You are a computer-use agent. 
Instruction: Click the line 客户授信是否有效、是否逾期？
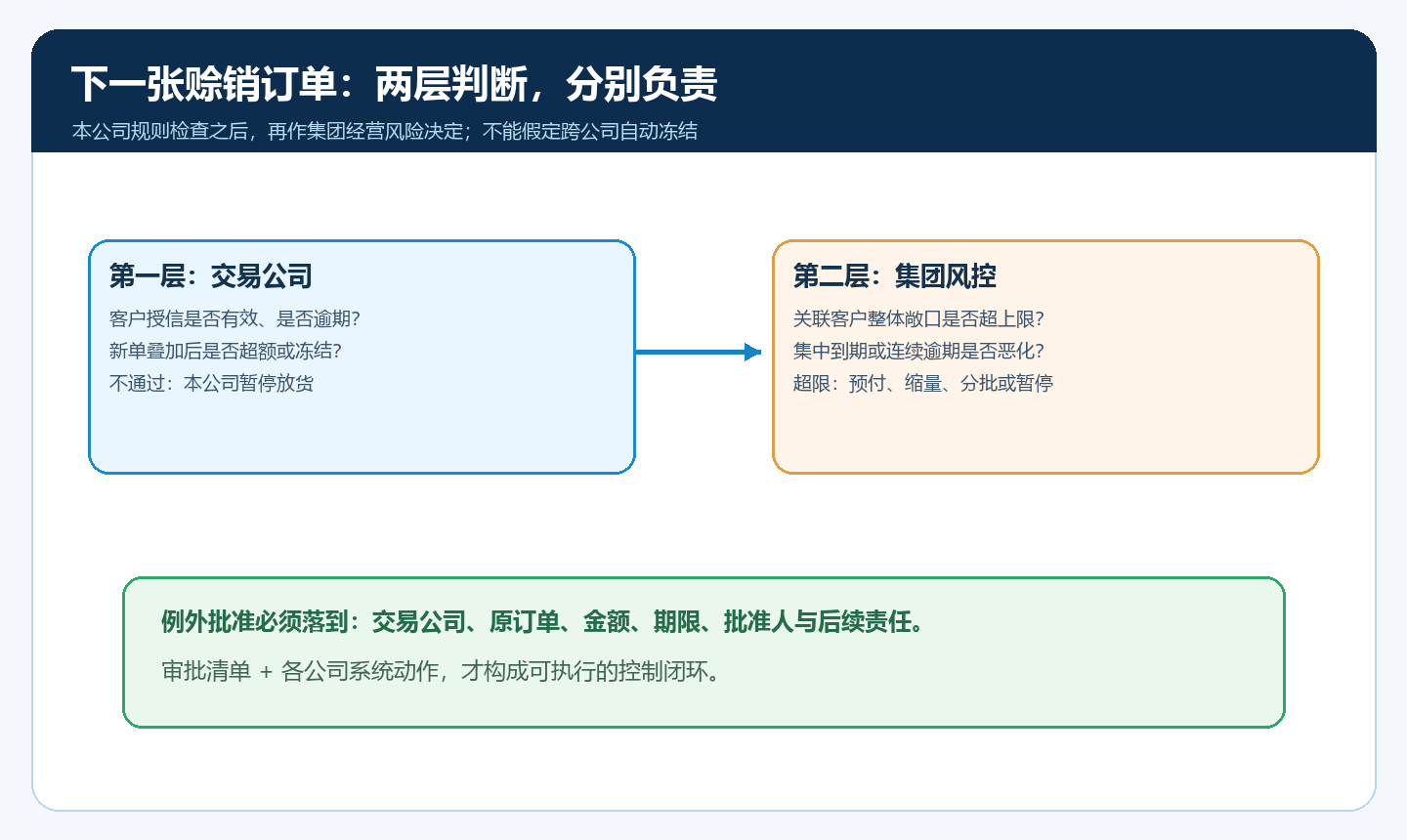click(x=235, y=318)
